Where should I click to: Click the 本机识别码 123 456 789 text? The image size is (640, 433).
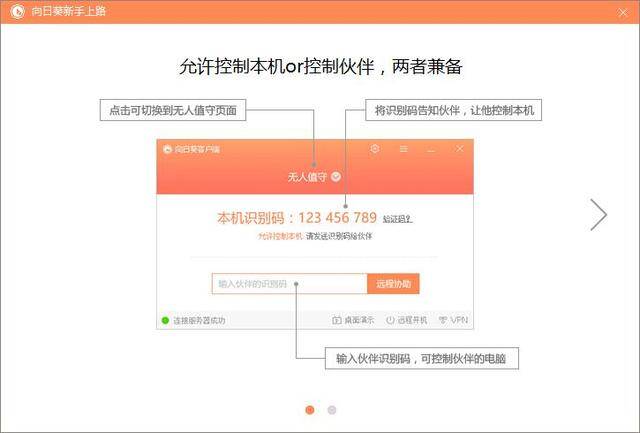297,218
